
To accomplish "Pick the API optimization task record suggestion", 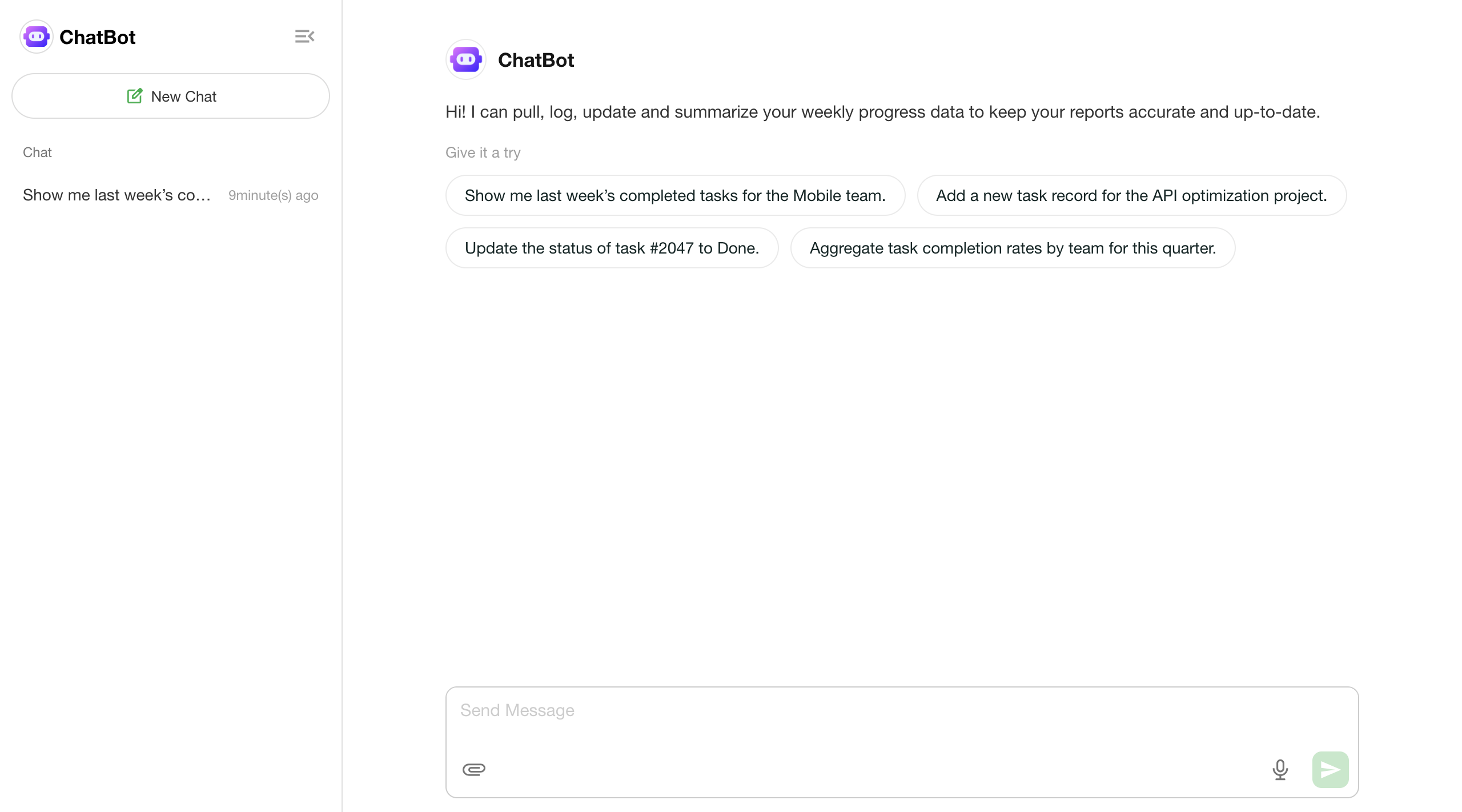I will click(x=1131, y=195).
